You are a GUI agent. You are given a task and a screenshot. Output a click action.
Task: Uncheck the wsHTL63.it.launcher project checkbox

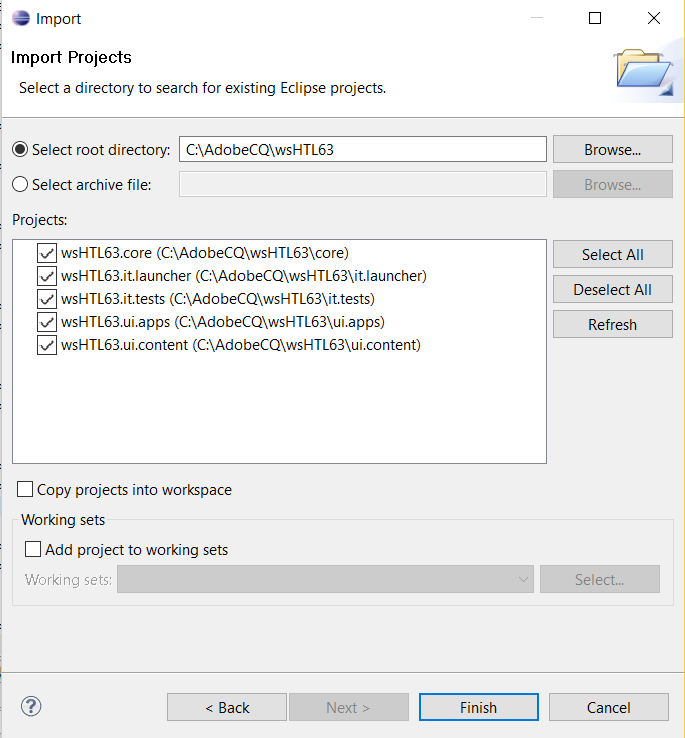pos(47,276)
